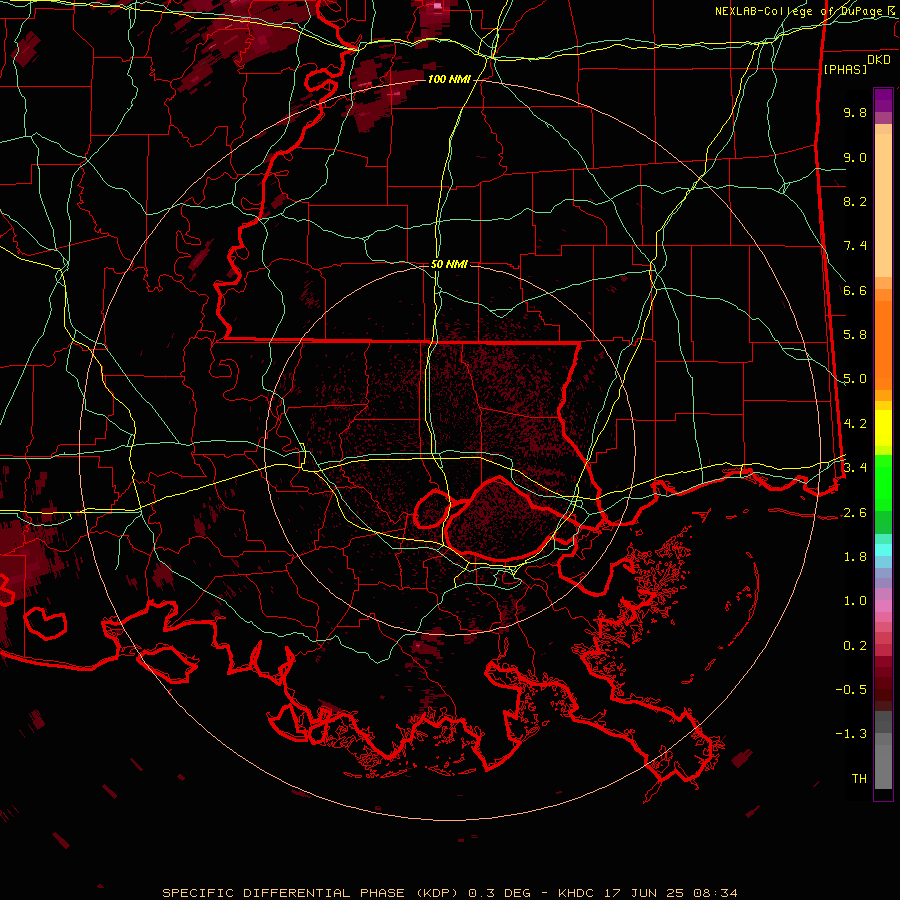Click the 1.0 value on the scale
This screenshot has width=900, height=900.
point(855,601)
